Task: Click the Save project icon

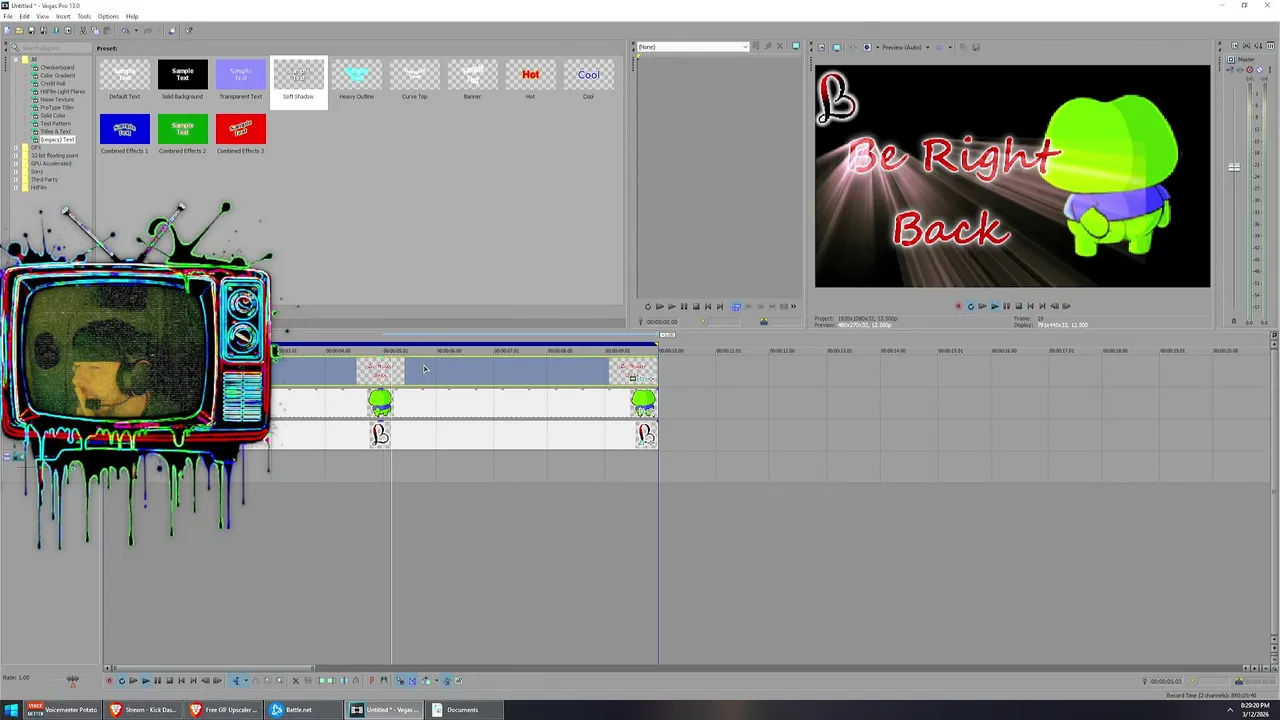Action: click(31, 30)
